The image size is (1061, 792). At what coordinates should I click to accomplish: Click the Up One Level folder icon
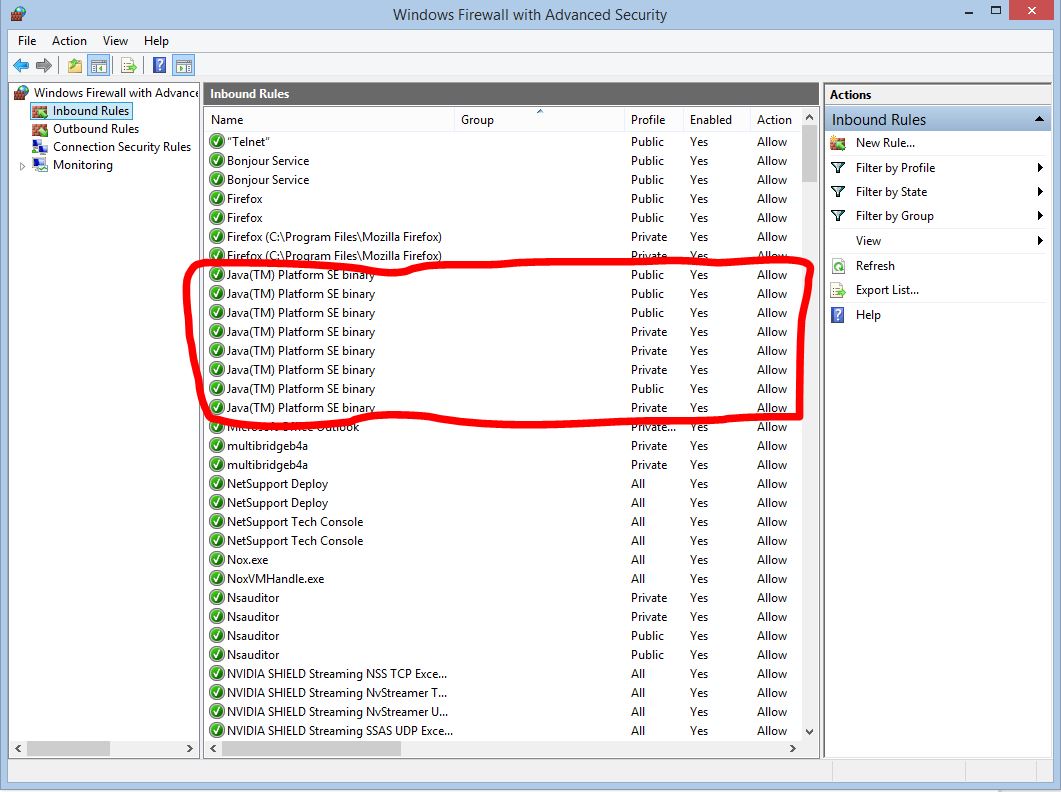(x=75, y=66)
